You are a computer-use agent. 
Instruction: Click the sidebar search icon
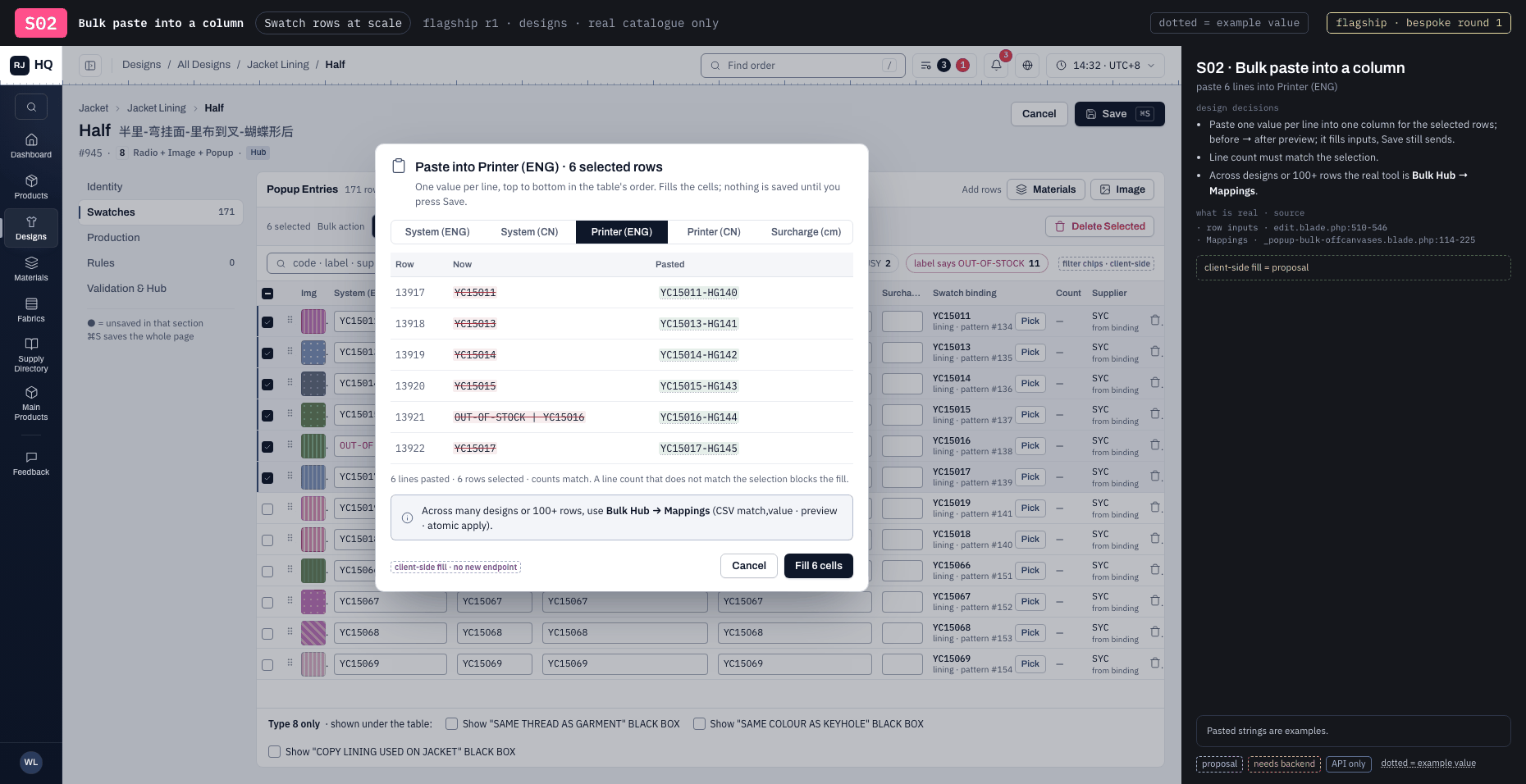pos(31,107)
